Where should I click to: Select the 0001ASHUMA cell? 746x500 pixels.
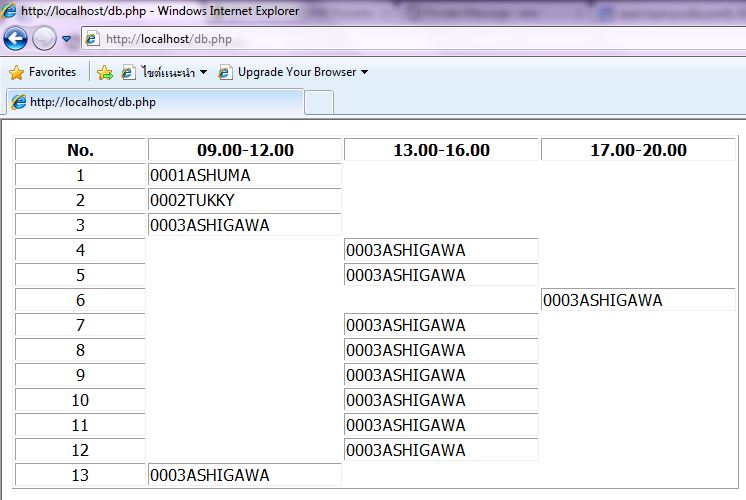(245, 175)
